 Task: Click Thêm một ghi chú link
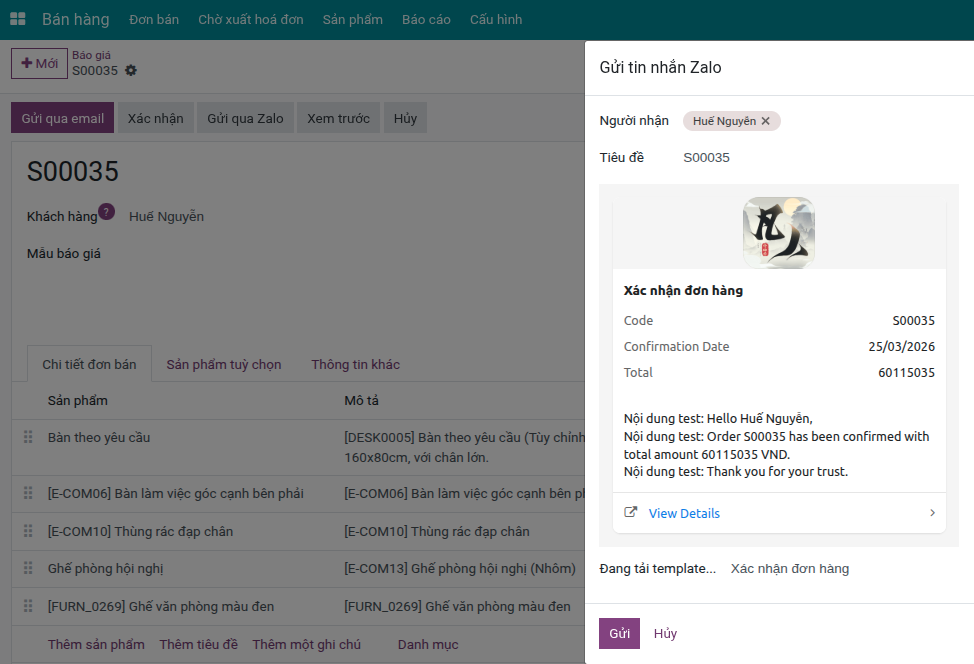306,644
